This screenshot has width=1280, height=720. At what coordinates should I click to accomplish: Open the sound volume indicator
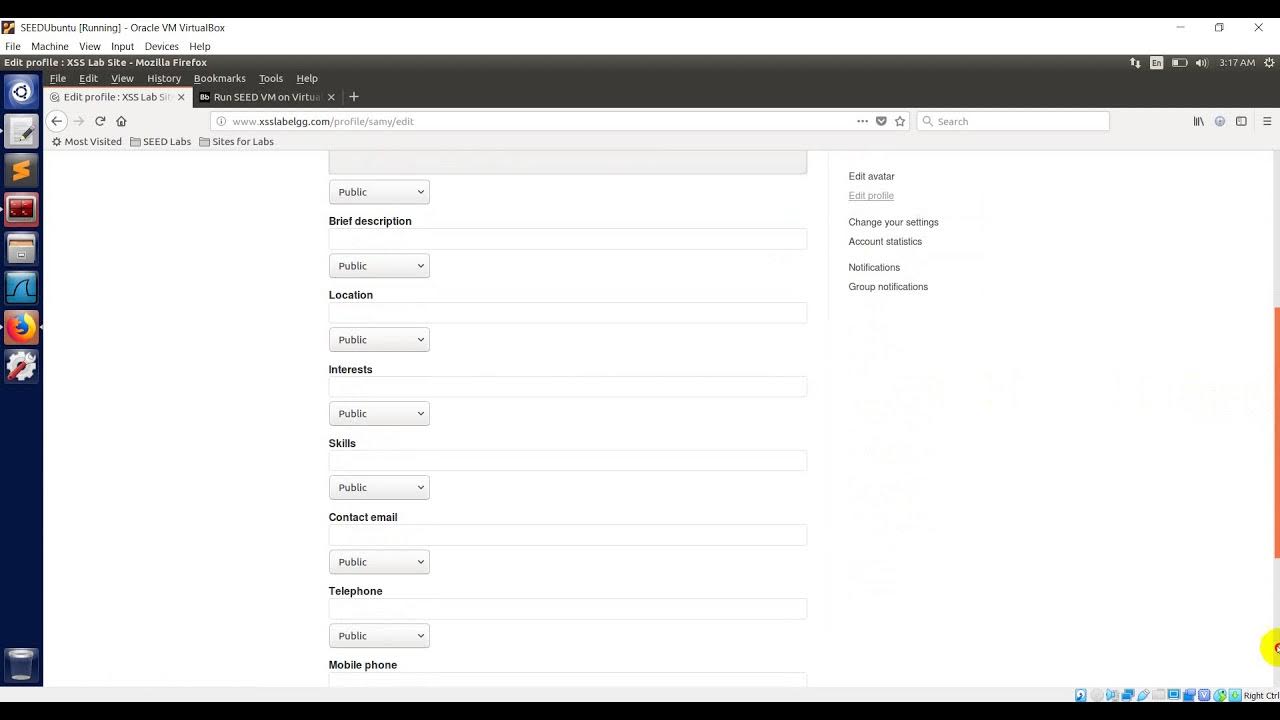[x=1201, y=62]
